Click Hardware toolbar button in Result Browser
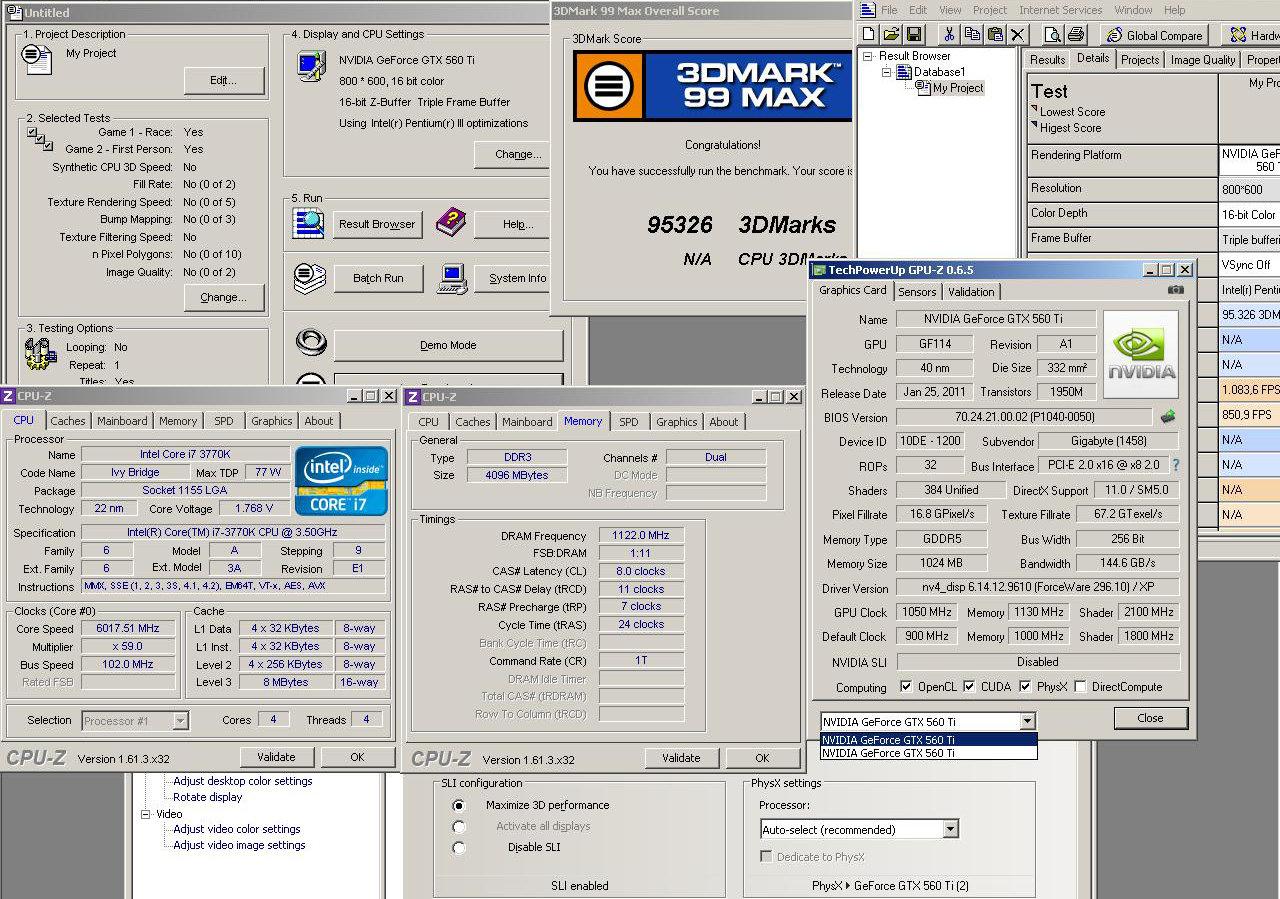This screenshot has width=1280, height=899. click(x=1250, y=35)
